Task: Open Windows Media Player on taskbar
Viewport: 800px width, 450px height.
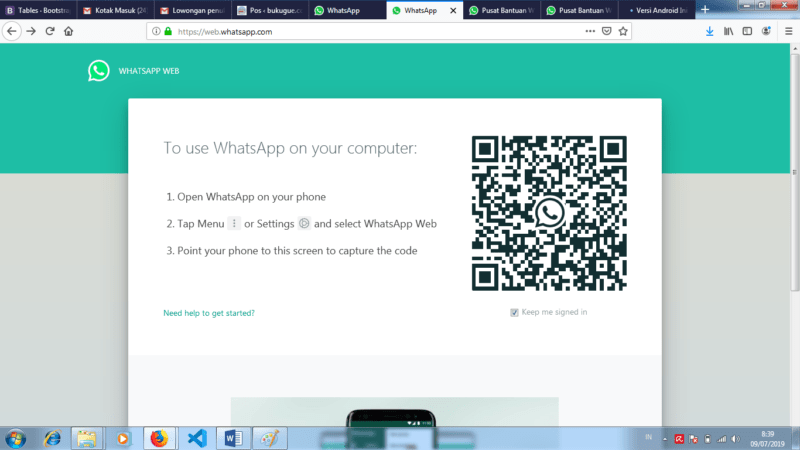Action: coord(122,438)
